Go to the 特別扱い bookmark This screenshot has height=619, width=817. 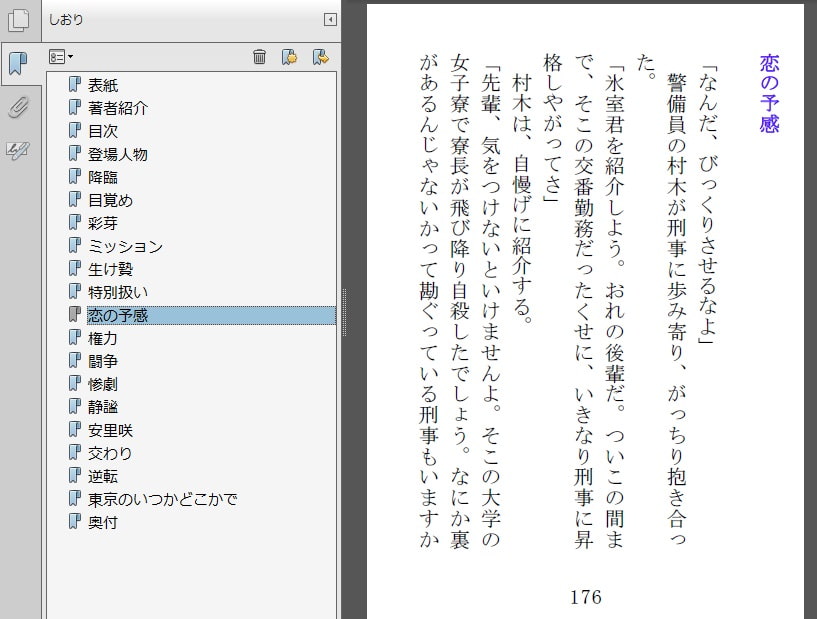pos(118,292)
